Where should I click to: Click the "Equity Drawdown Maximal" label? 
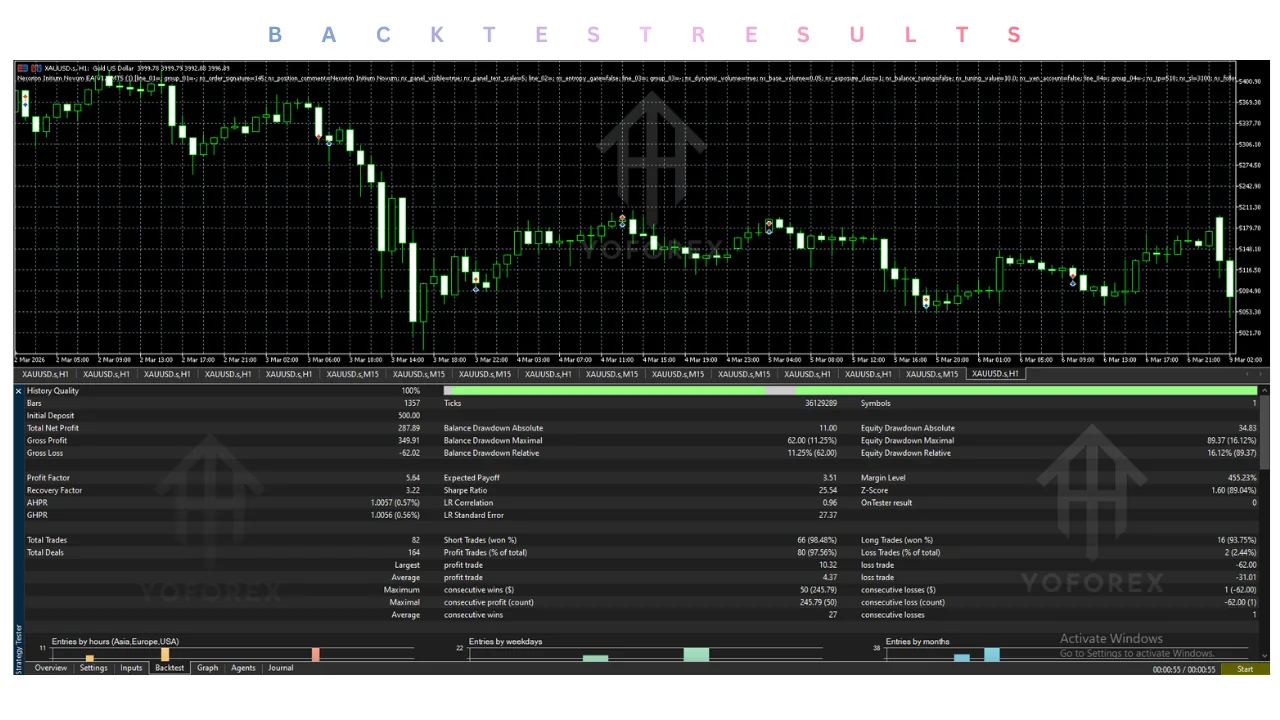907,440
